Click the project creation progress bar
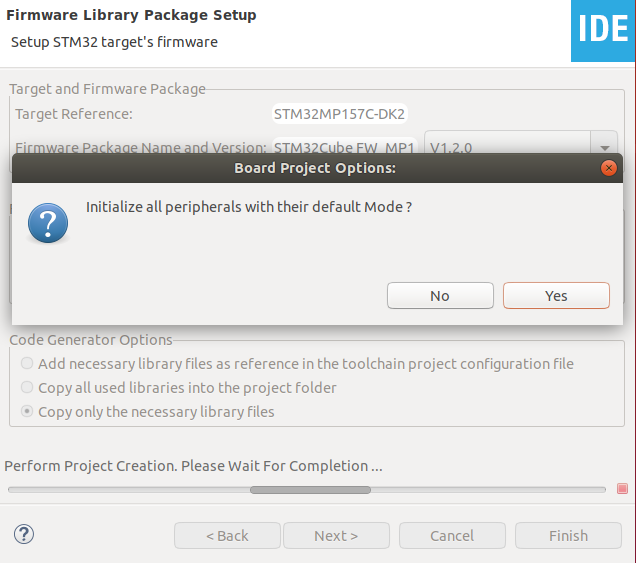Image resolution: width=636 pixels, height=563 pixels. 307,490
